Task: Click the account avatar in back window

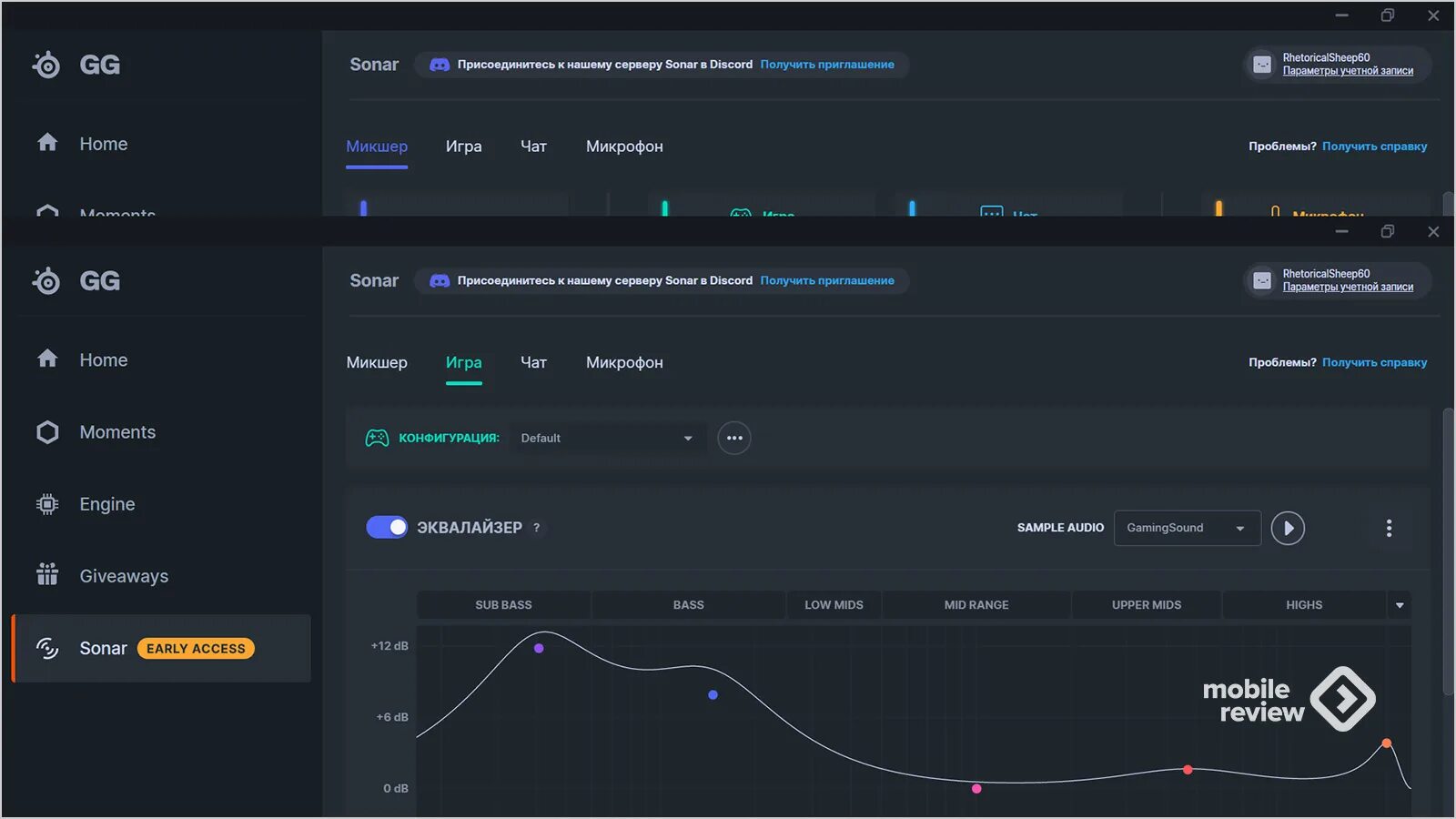Action: pyautogui.click(x=1262, y=65)
